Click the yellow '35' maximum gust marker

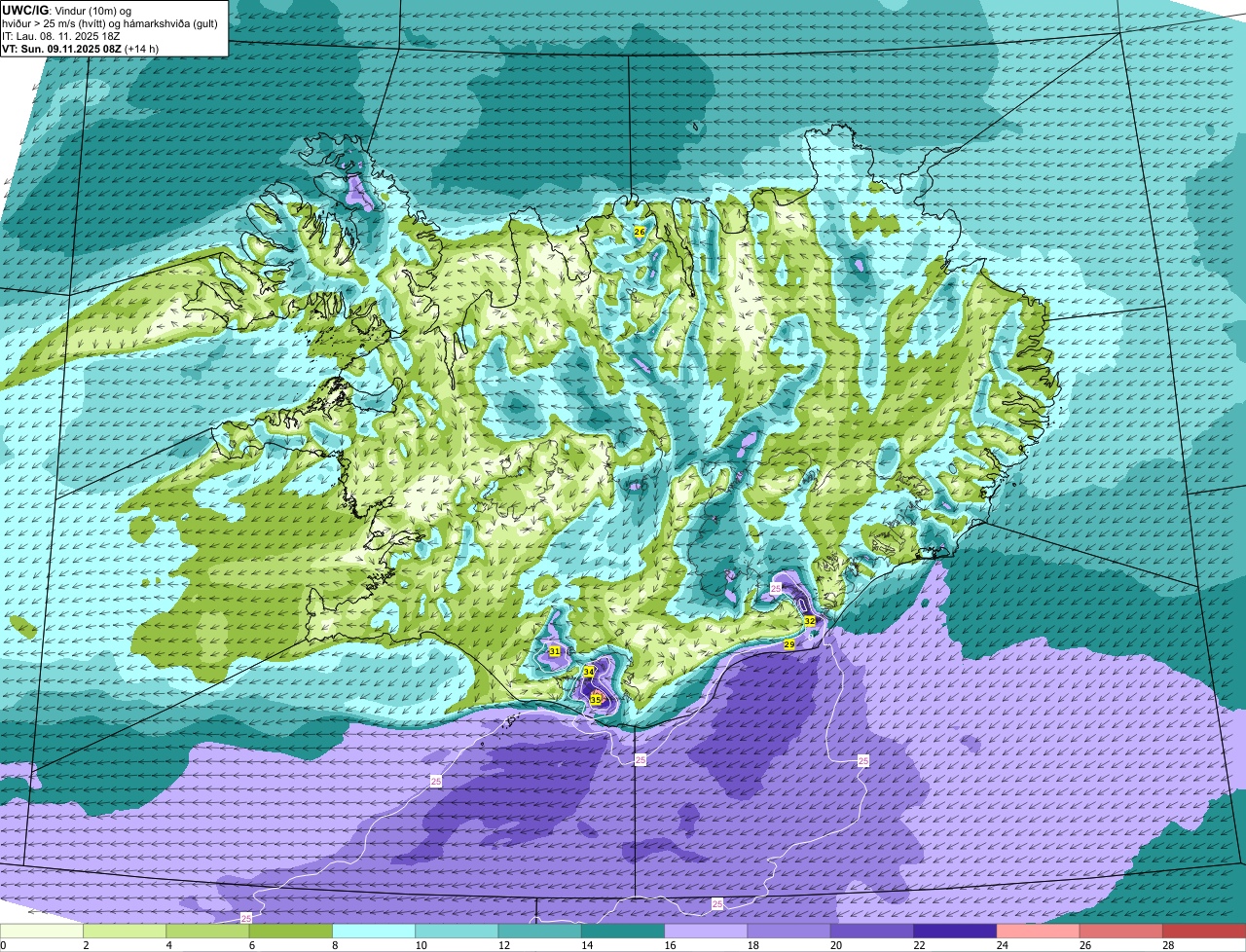(x=596, y=699)
